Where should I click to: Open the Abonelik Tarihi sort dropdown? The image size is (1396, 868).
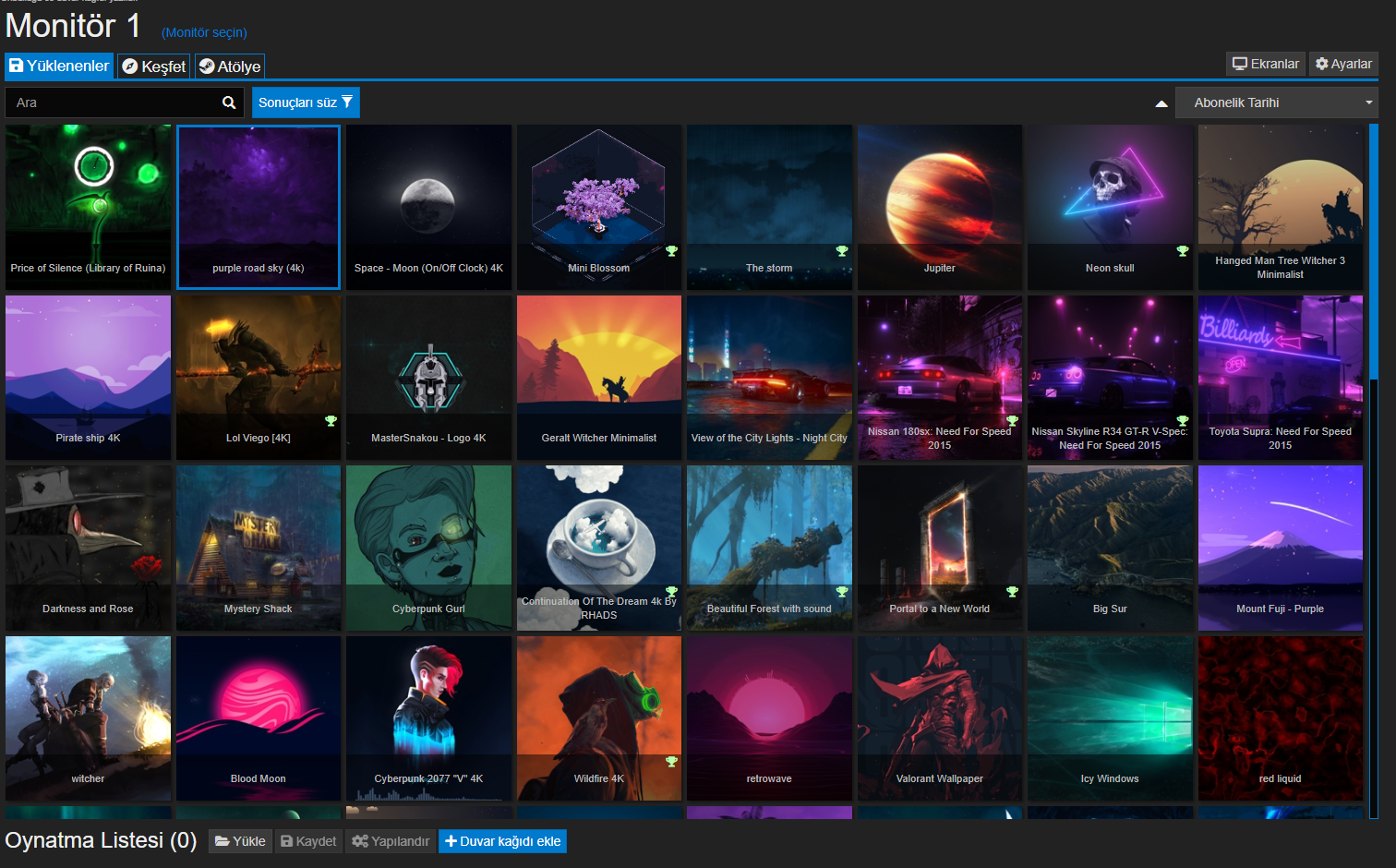coord(1277,102)
